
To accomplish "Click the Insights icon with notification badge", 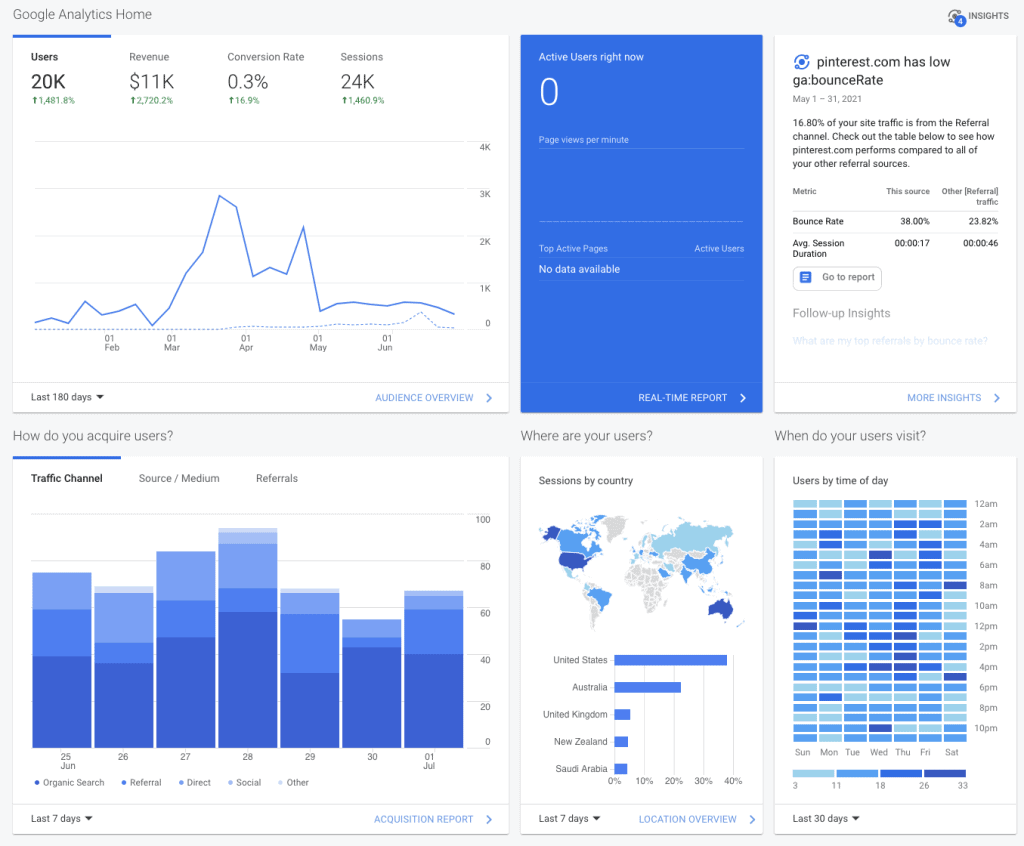I will tap(954, 15).
